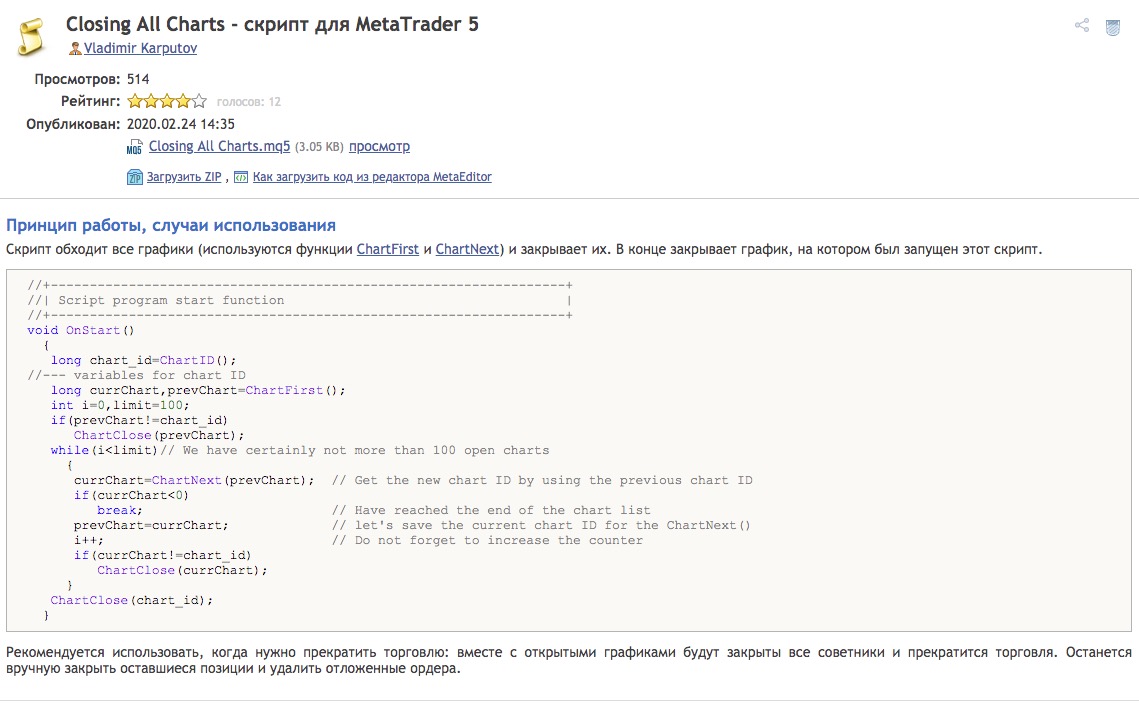Click while(i<limit) code line

point(104,450)
